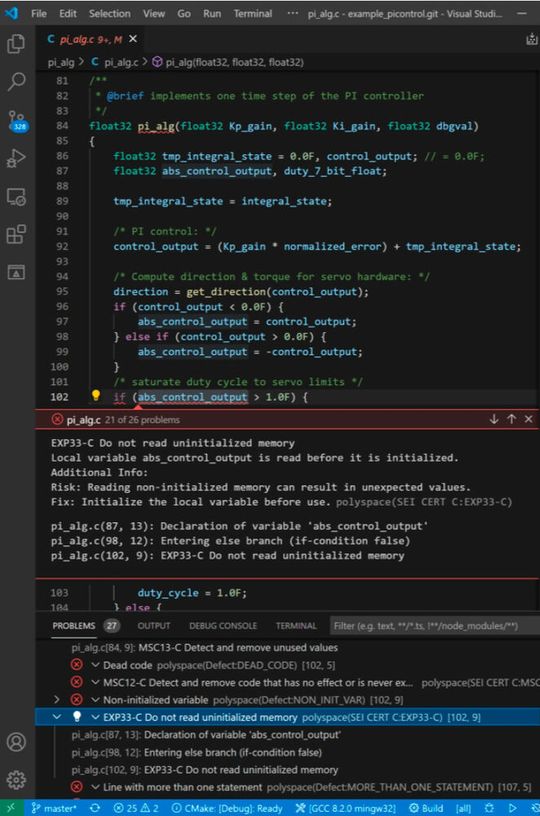Go to previous problem arrow in peek view
The height and width of the screenshot is (816, 540).
point(511,419)
